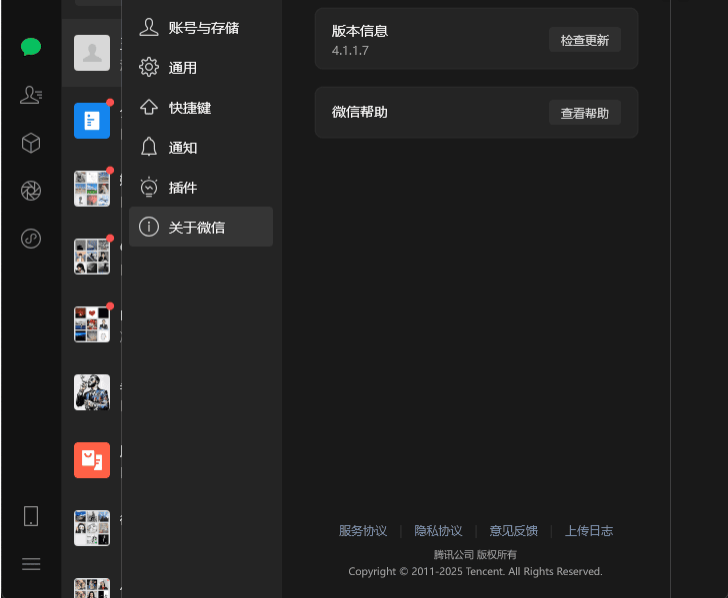This screenshot has width=728, height=598.
Task: Select the 快捷键 settings tab
Action: (x=201, y=108)
